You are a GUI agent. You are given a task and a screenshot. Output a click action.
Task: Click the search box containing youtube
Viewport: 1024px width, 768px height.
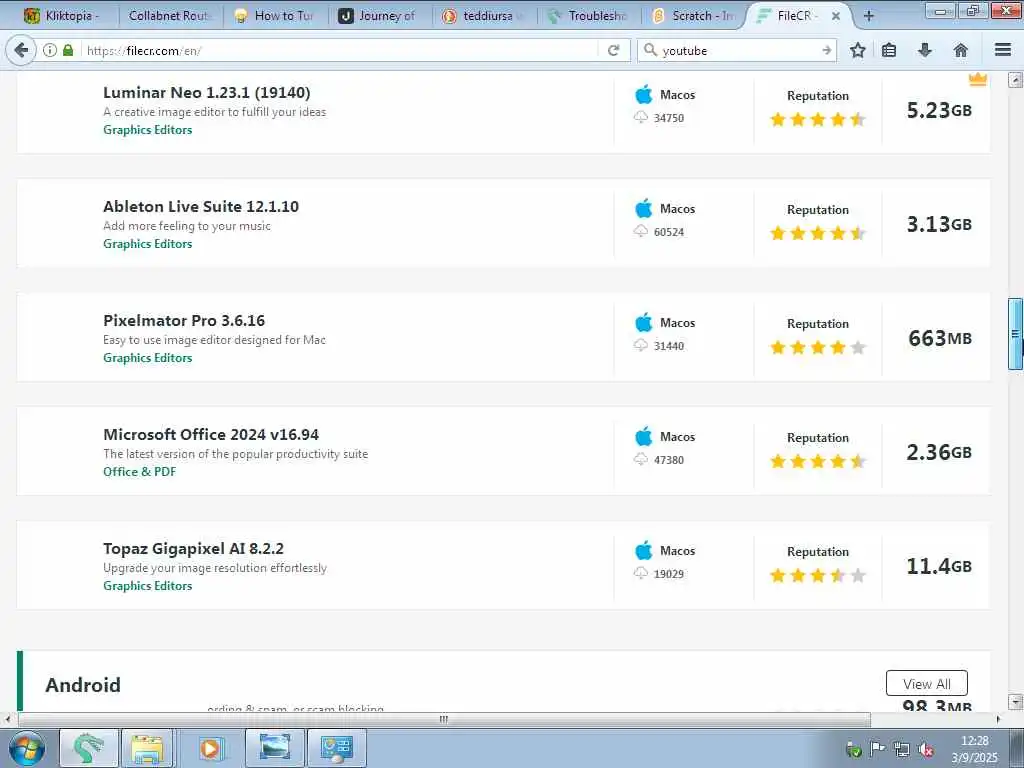tap(738, 50)
